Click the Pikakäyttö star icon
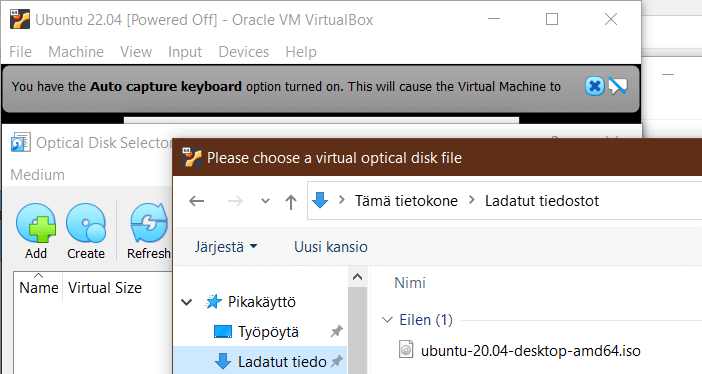 click(214, 301)
